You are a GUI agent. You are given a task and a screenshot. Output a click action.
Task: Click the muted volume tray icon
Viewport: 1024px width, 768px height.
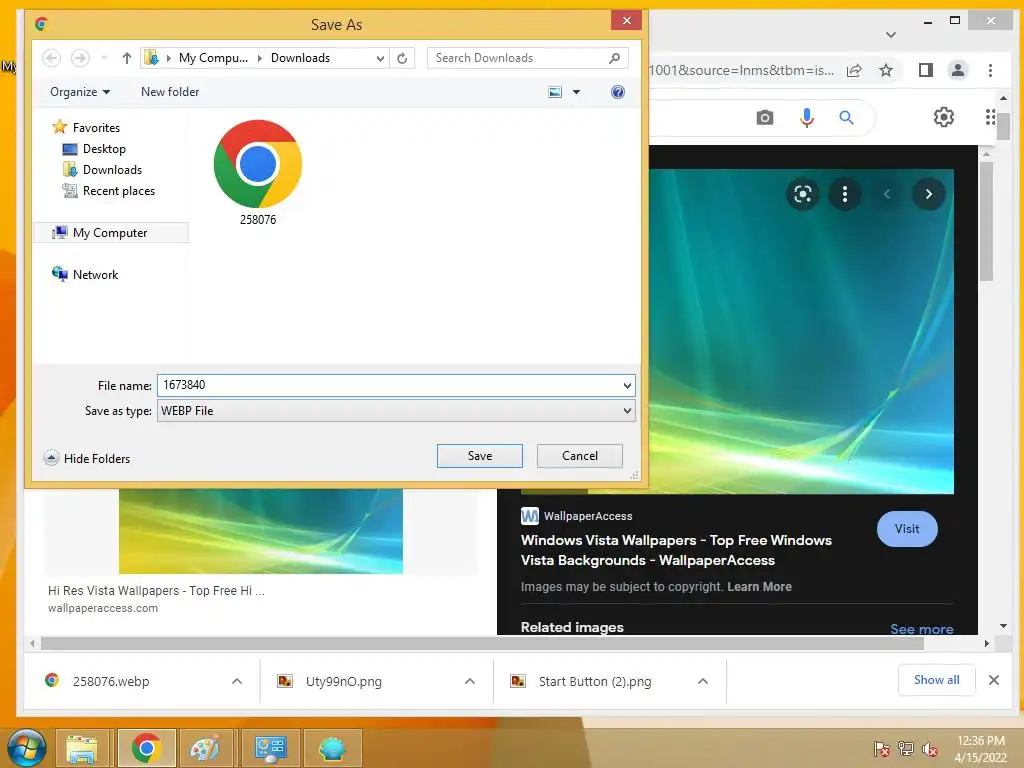point(929,749)
